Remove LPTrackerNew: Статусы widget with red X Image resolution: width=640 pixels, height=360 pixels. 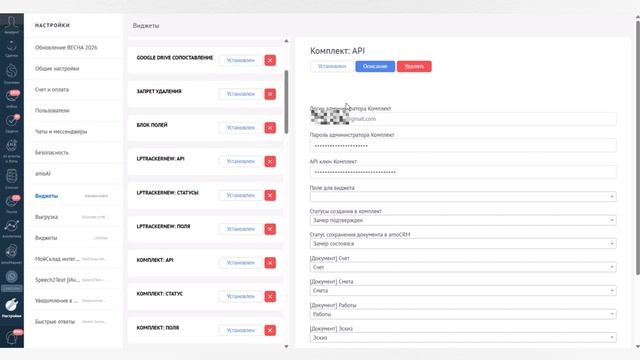(x=270, y=196)
